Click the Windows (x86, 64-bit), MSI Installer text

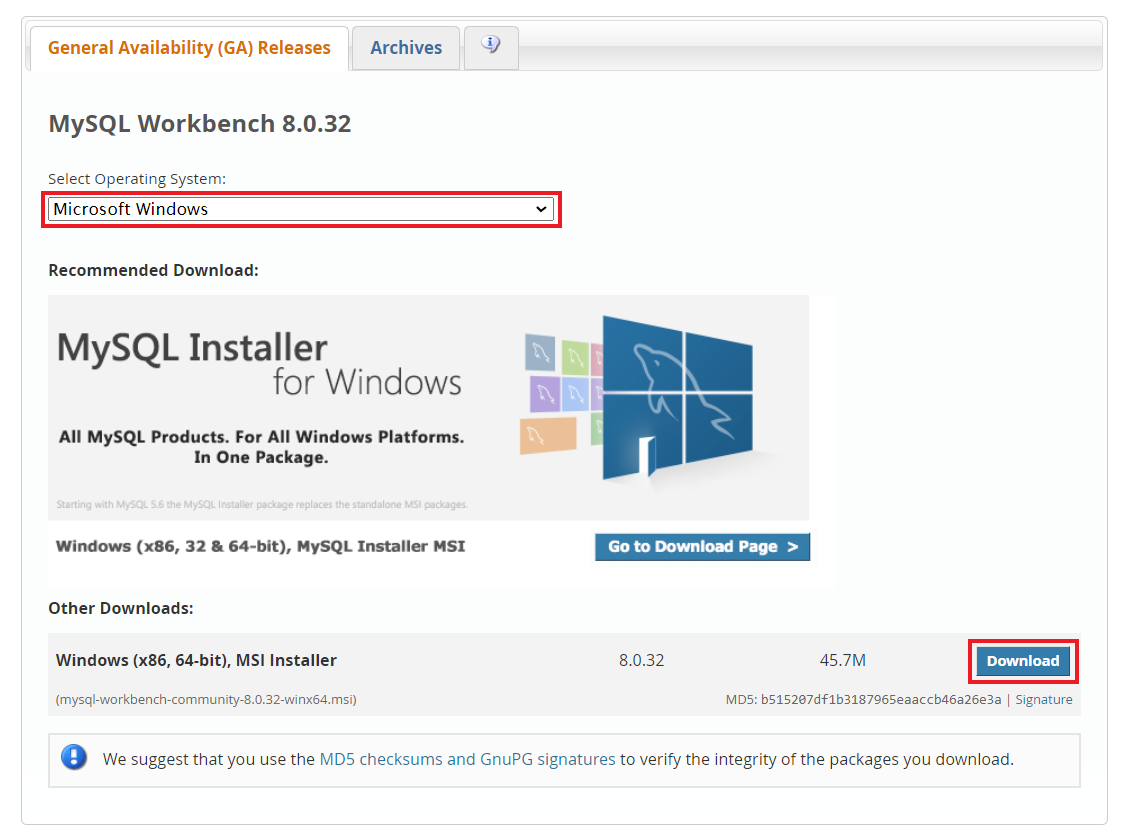click(x=196, y=660)
